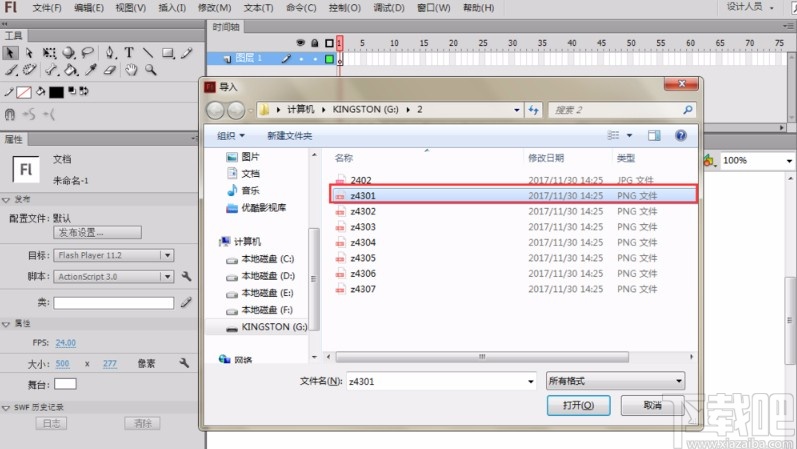Toggle show all layers as outlines
The height and width of the screenshot is (449, 797).
[x=329, y=43]
